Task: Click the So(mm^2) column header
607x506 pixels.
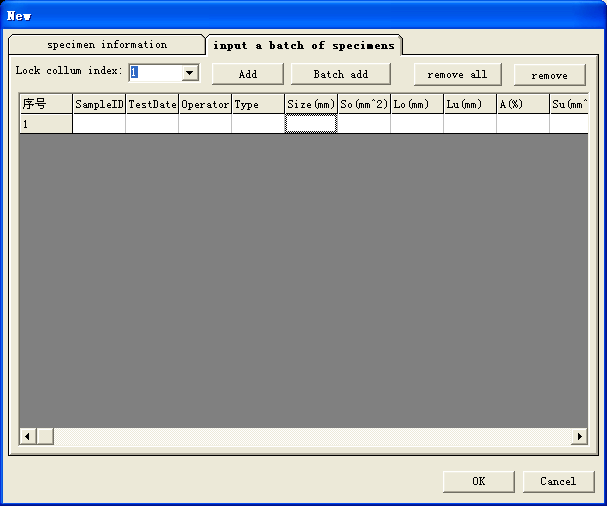Action: tap(364, 104)
